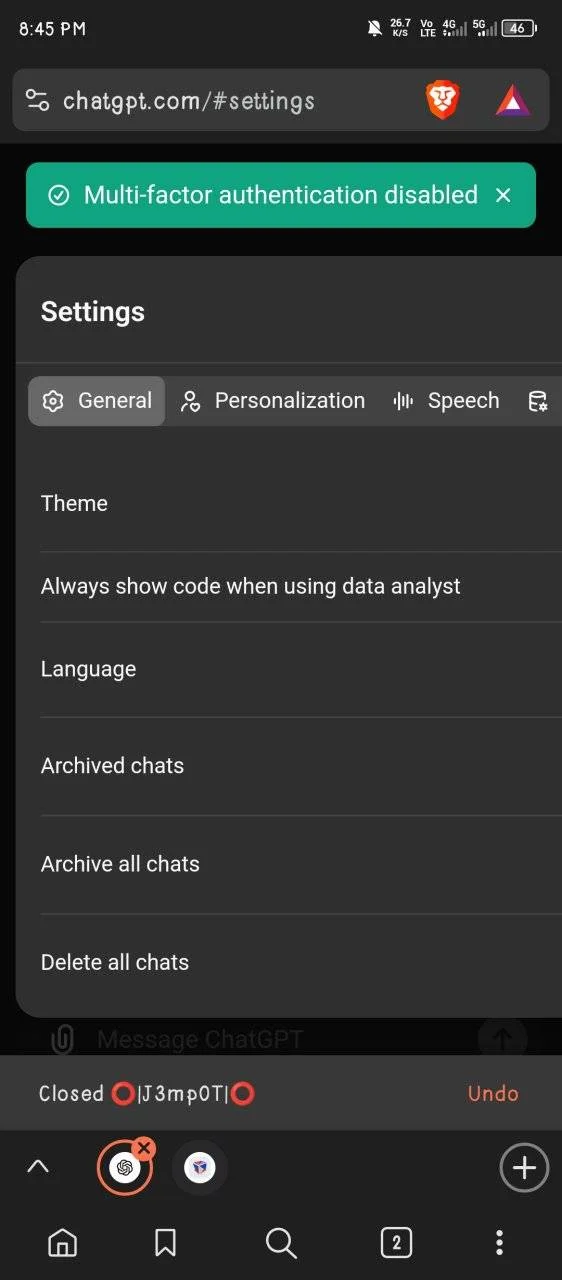Select the General settings tab
The width and height of the screenshot is (562, 1280).
[96, 401]
